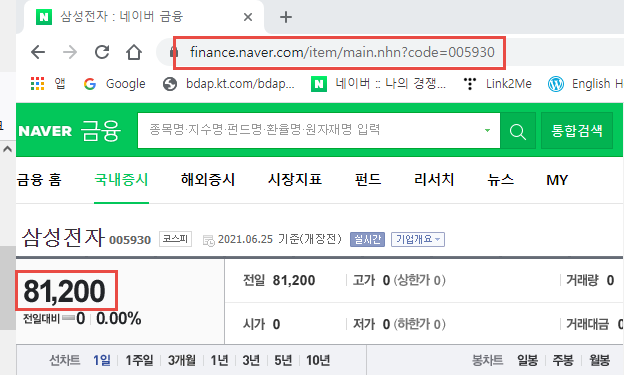Viewport: 624px width, 375px height.
Task: Click the 금융 logo text
Action: (x=100, y=131)
